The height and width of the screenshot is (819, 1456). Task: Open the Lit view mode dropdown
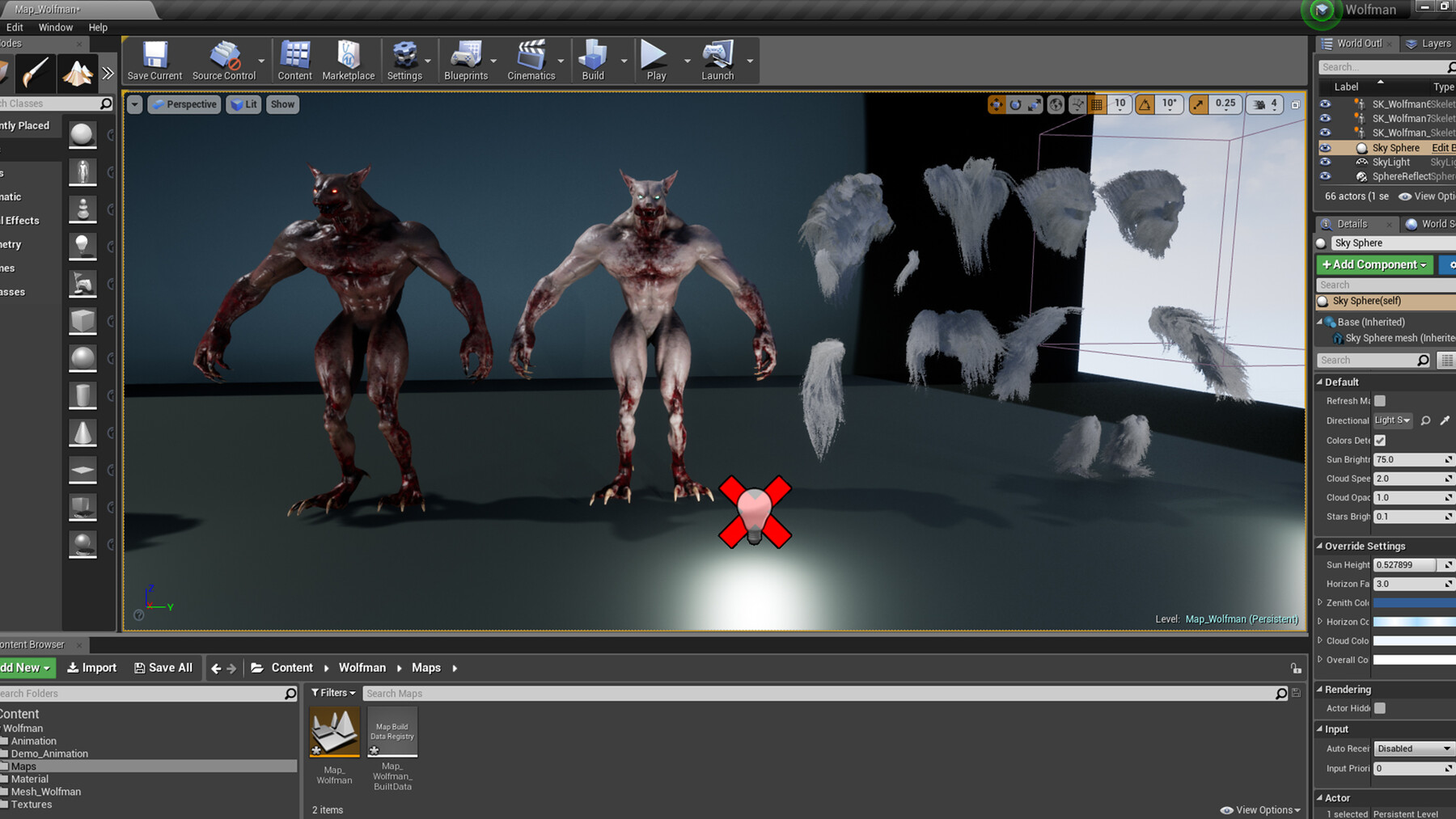coord(243,104)
